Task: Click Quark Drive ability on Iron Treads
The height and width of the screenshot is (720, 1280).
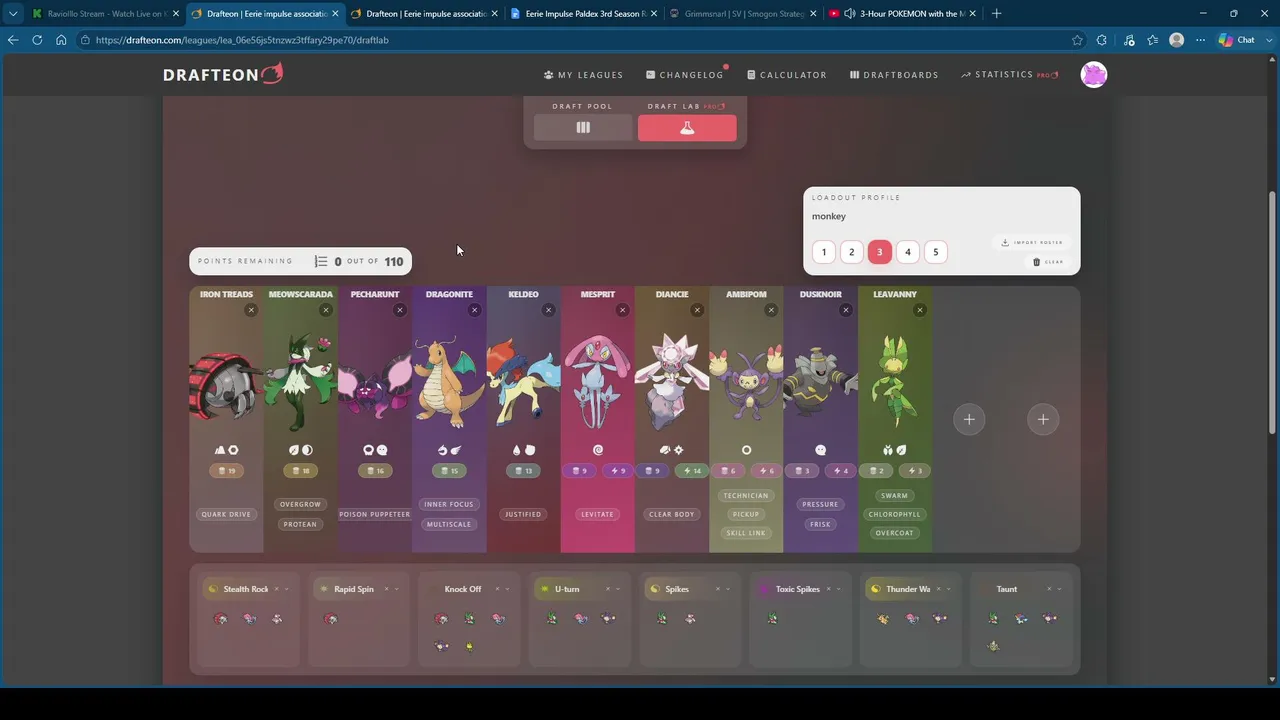Action: (x=226, y=514)
